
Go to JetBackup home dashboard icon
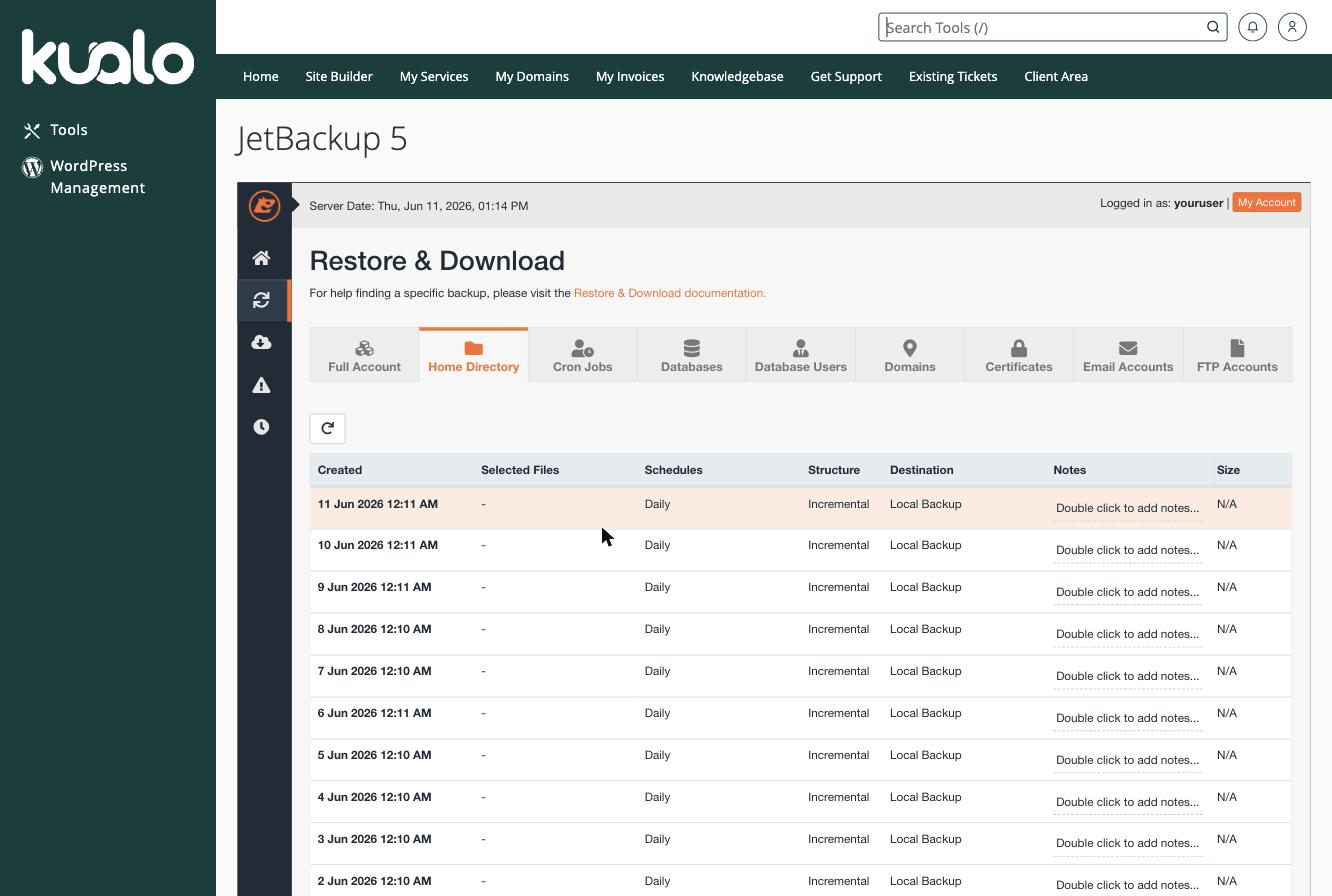point(261,258)
